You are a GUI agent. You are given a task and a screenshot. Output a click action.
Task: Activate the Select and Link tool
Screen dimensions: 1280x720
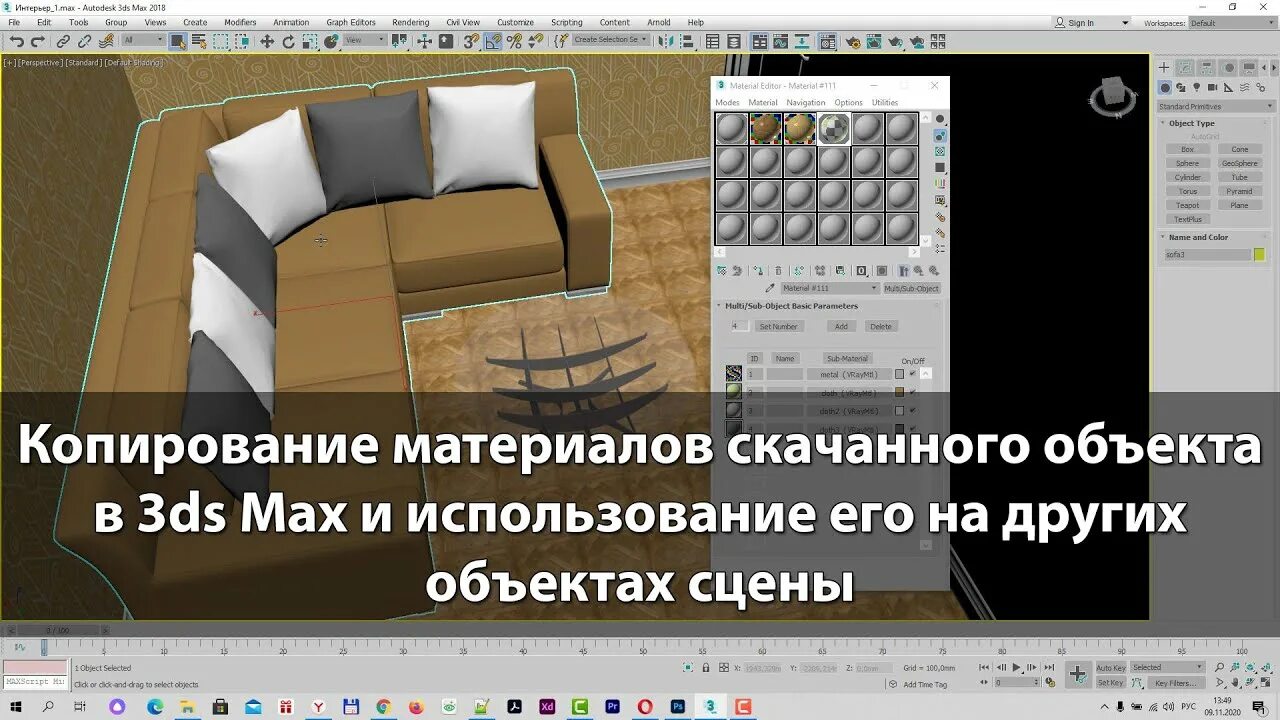(x=62, y=41)
